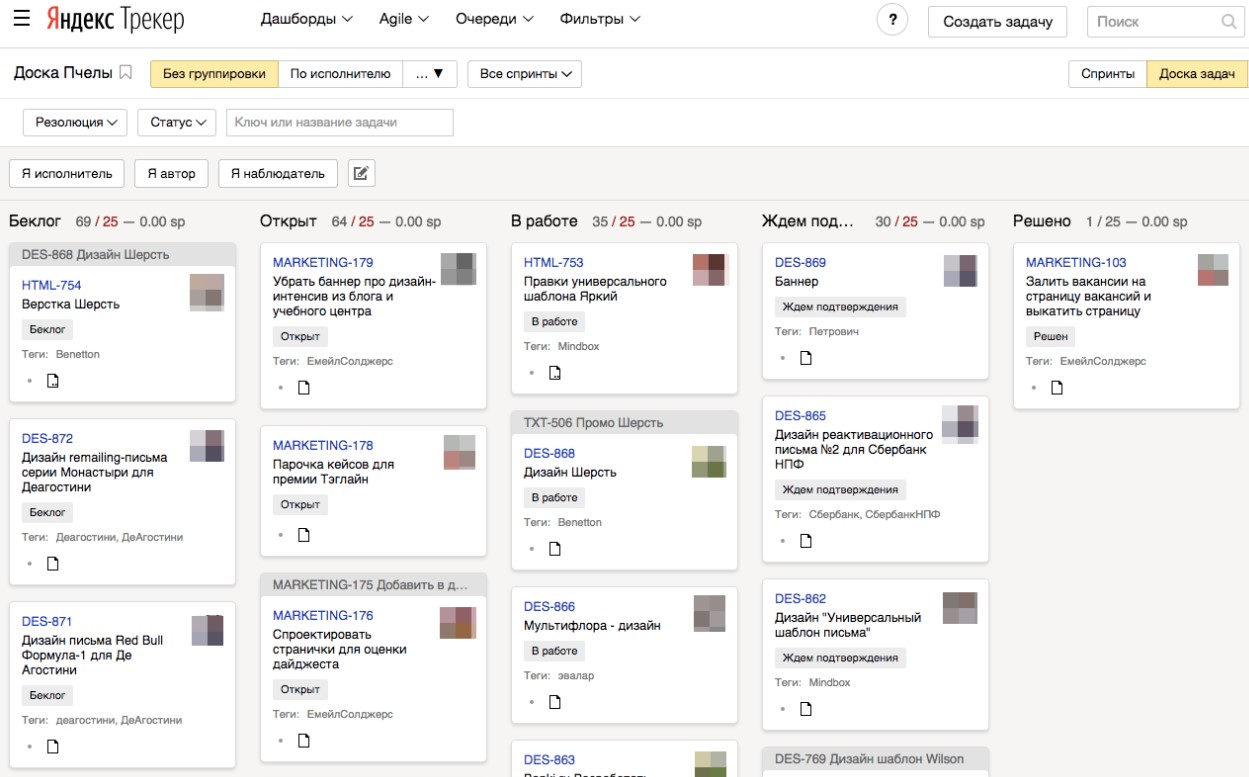Toggle the Я наблюдатель filter
The width and height of the screenshot is (1249, 777).
278,173
